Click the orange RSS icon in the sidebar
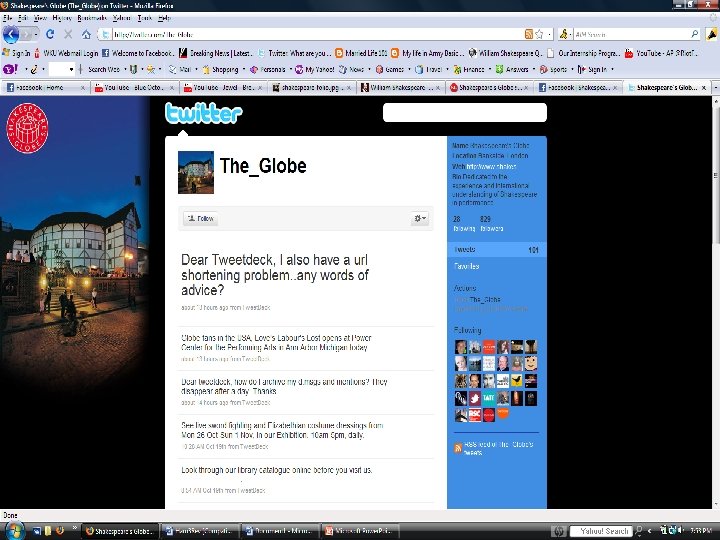 pyautogui.click(x=458, y=448)
